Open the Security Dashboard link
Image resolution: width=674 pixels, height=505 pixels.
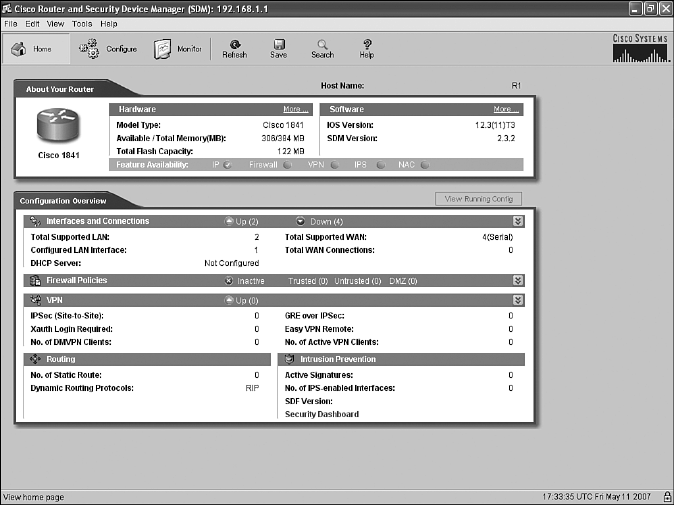pyautogui.click(x=322, y=414)
